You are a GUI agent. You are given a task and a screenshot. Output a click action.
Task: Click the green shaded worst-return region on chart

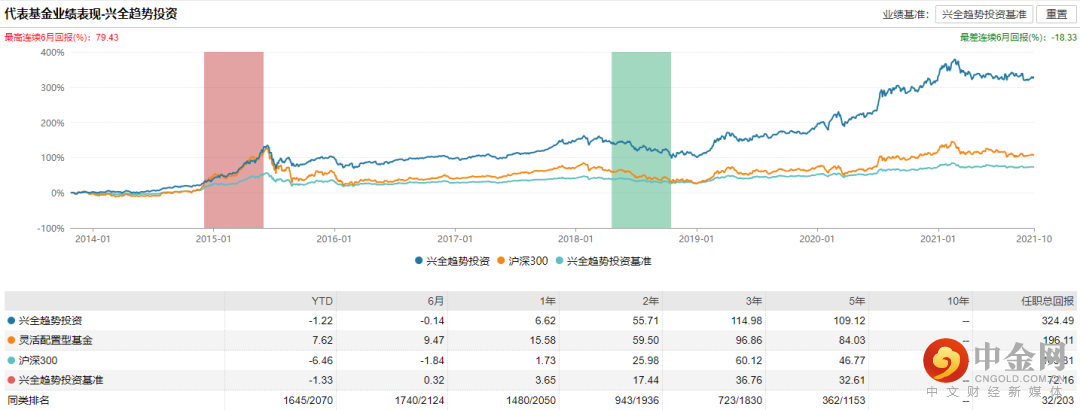[640, 140]
